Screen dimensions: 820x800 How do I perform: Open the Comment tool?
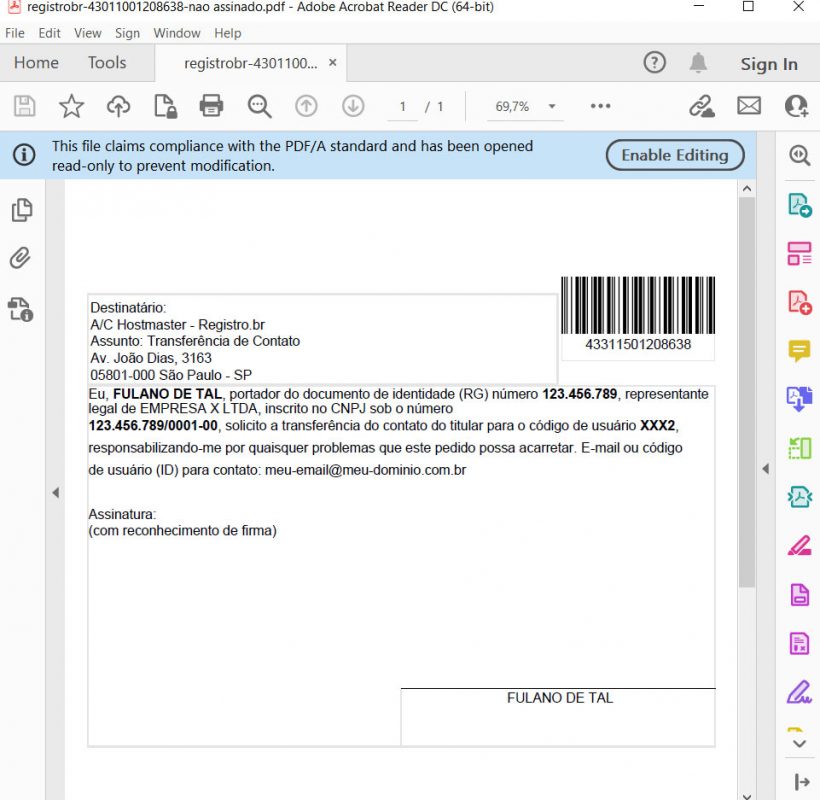tap(797, 350)
